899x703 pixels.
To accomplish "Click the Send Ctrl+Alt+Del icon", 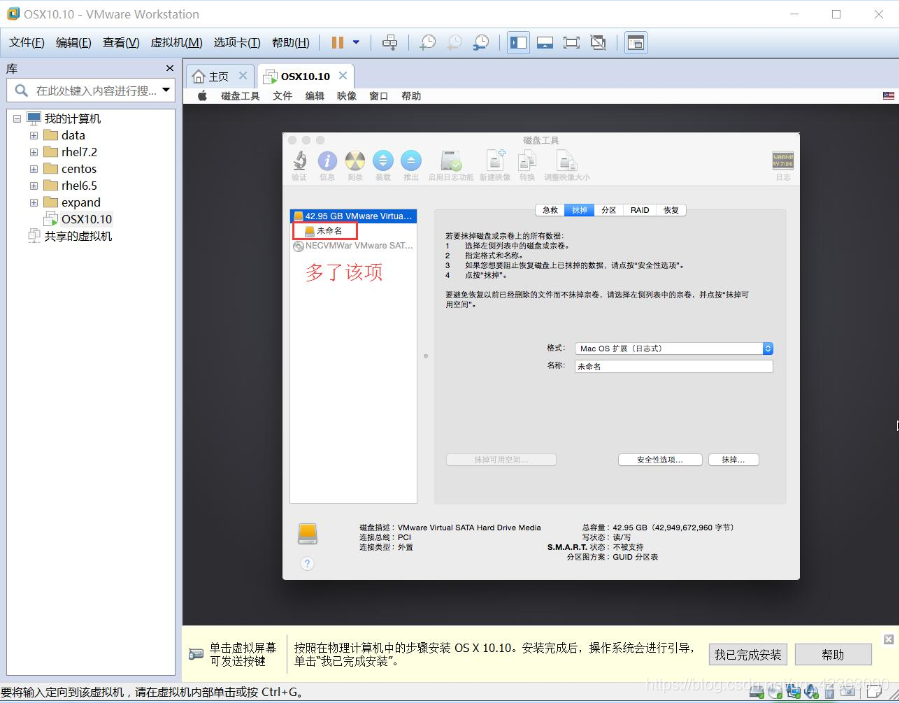I will (x=390, y=42).
